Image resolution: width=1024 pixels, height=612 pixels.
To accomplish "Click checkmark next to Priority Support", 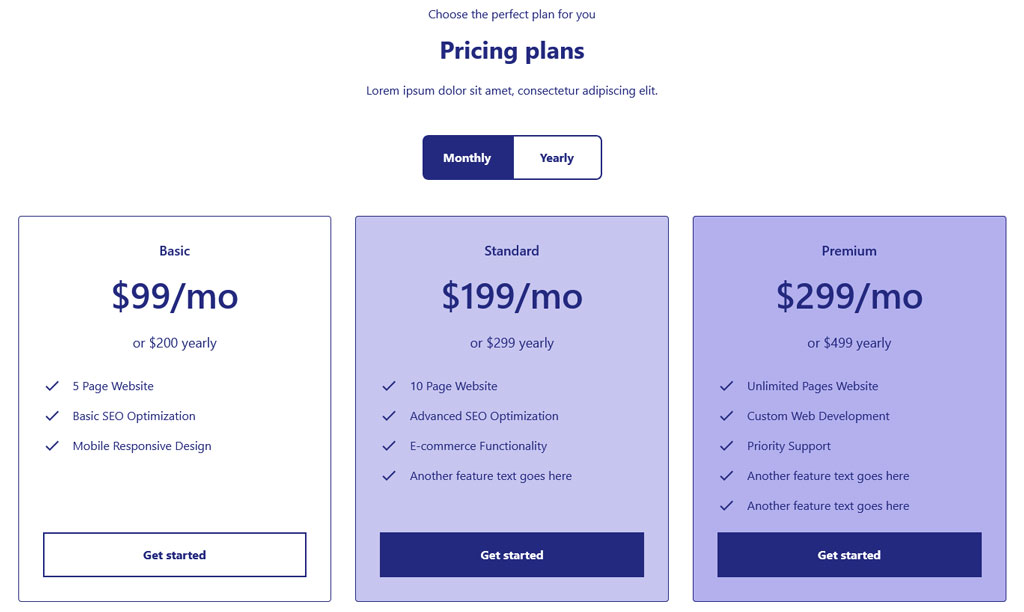I will [727, 446].
